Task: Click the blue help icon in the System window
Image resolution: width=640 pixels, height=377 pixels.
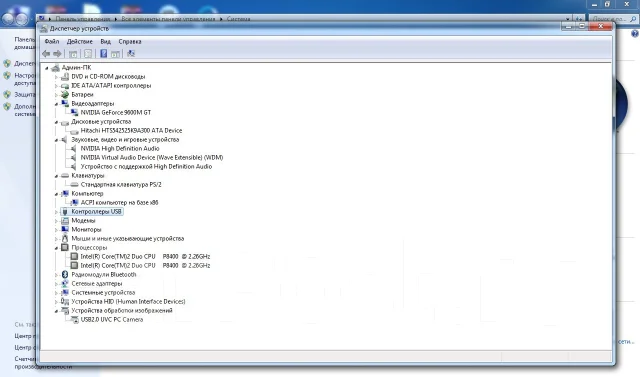Action: click(635, 34)
